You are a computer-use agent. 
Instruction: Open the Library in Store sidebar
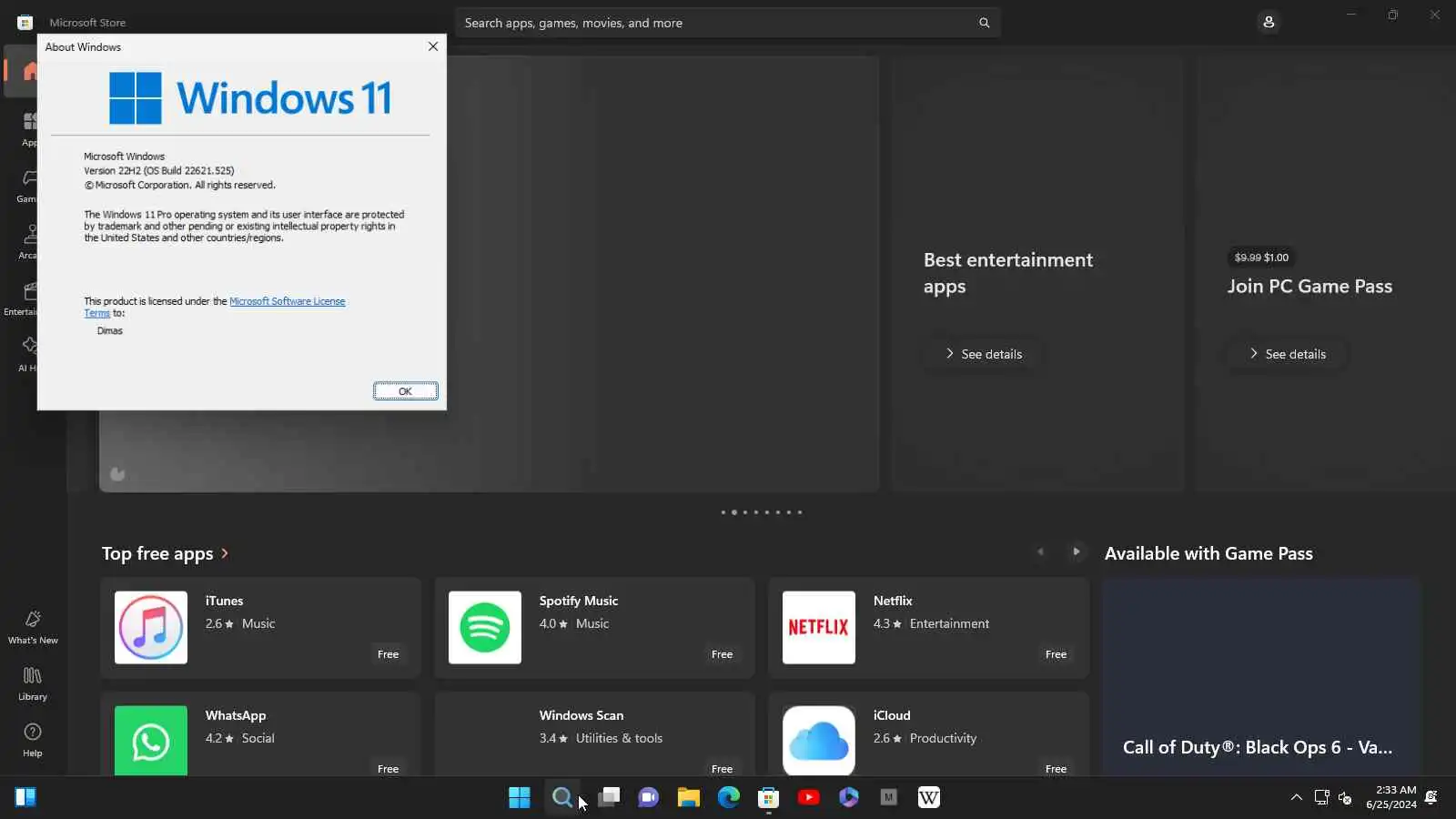point(33,683)
